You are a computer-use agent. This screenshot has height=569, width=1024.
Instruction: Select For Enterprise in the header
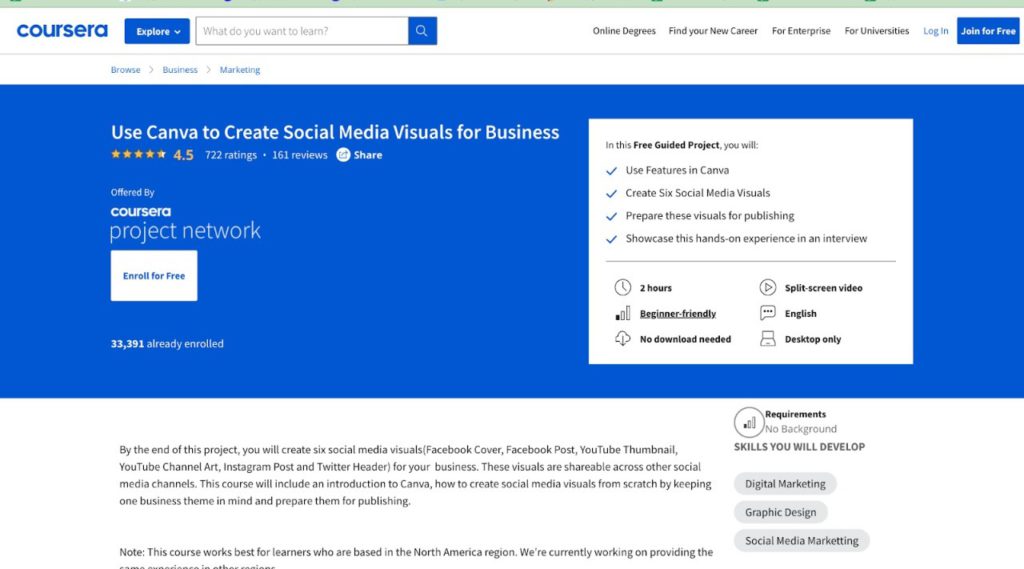tap(801, 31)
